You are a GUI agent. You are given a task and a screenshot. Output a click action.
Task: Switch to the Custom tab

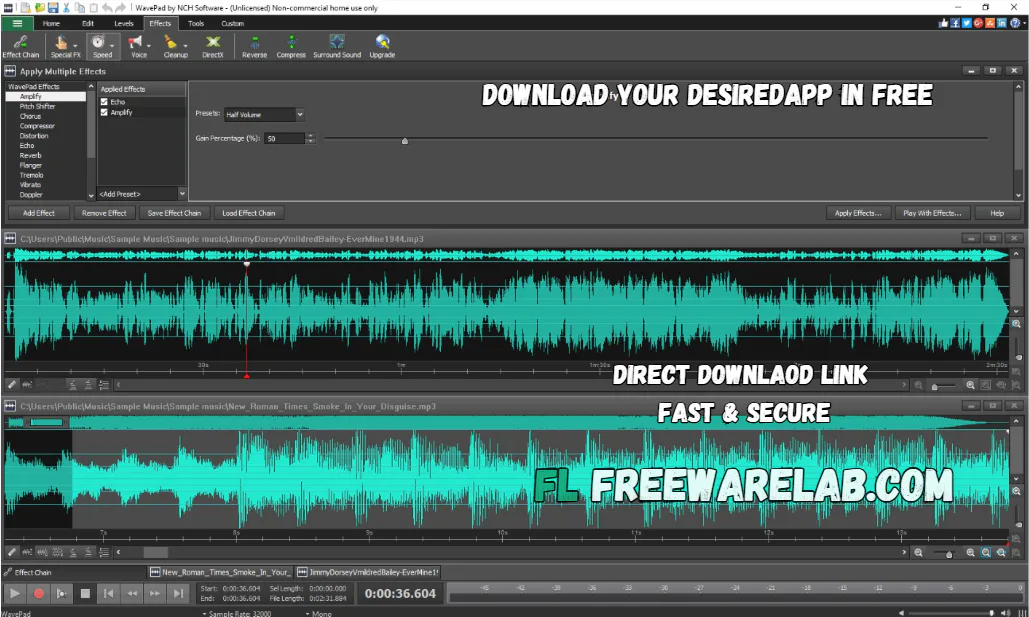pos(232,23)
